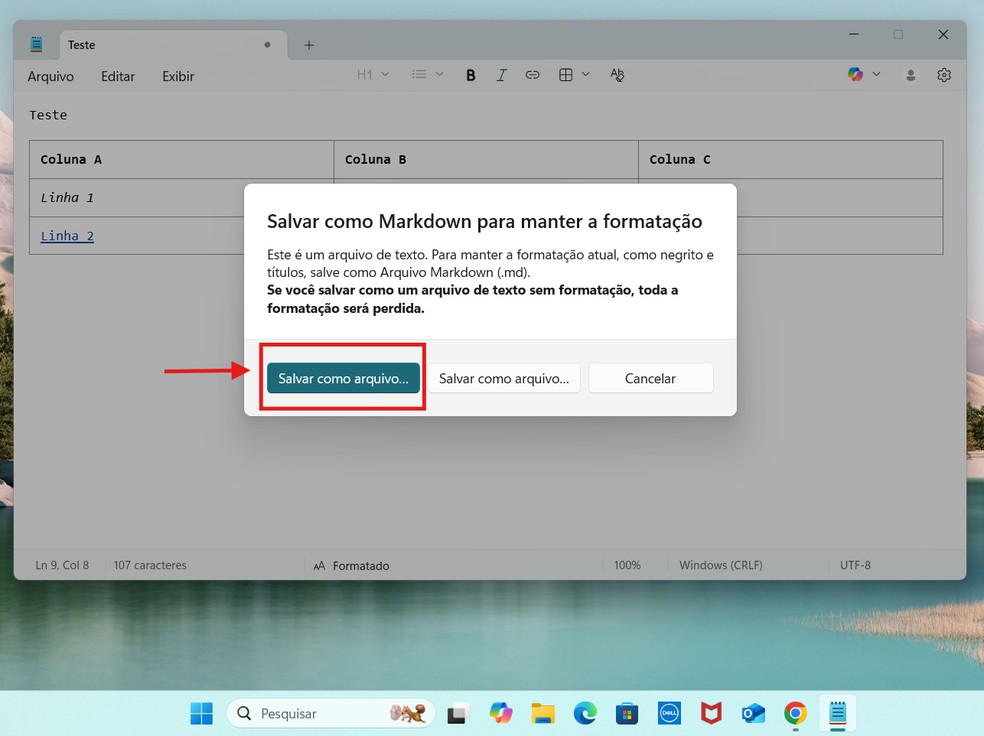Launch Copilot from the taskbar
The image size is (984, 736).
coord(501,713)
